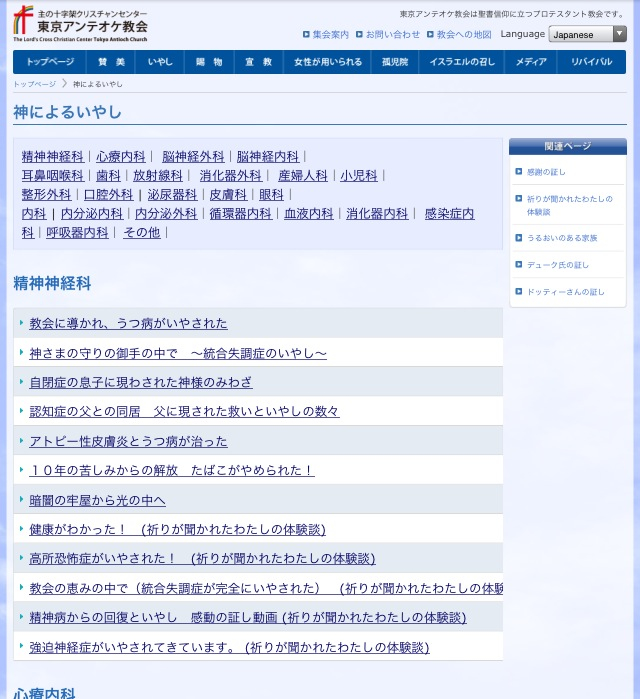
Task: Open 教会に導かれ、うつ病がいやされた testimony
Action: click(x=128, y=324)
